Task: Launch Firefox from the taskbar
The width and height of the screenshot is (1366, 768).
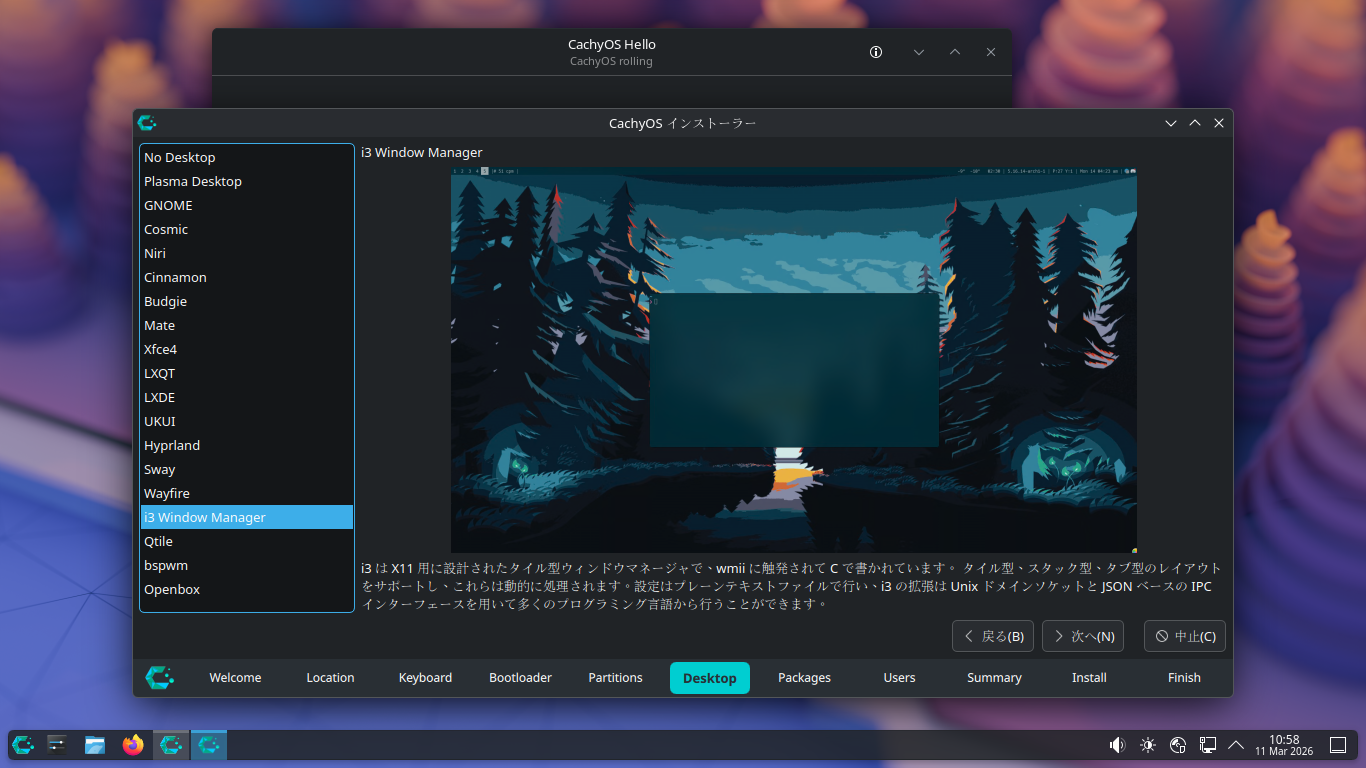Action: coord(133,745)
